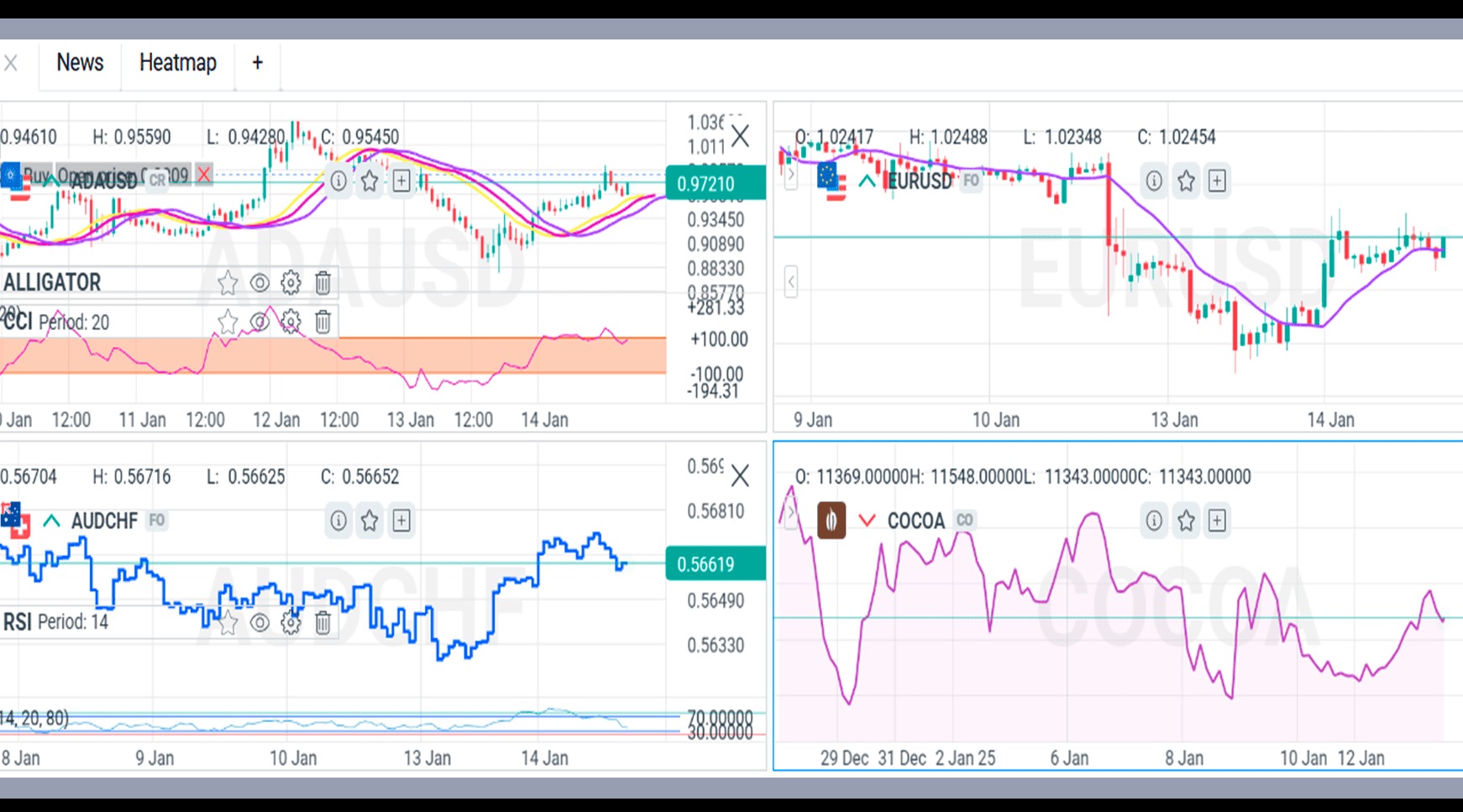Collapse the EURUSD symbol chevron
The image size is (1463, 812).
[x=867, y=181]
